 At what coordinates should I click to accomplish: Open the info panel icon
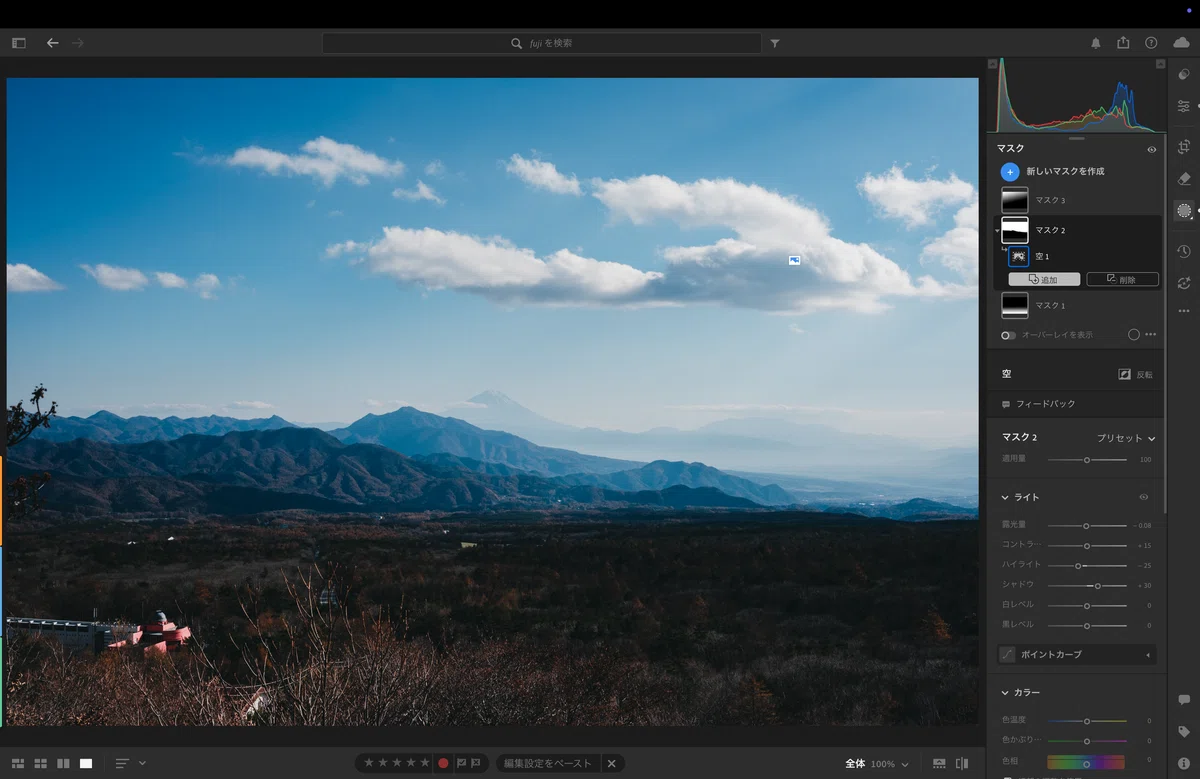[1184, 764]
